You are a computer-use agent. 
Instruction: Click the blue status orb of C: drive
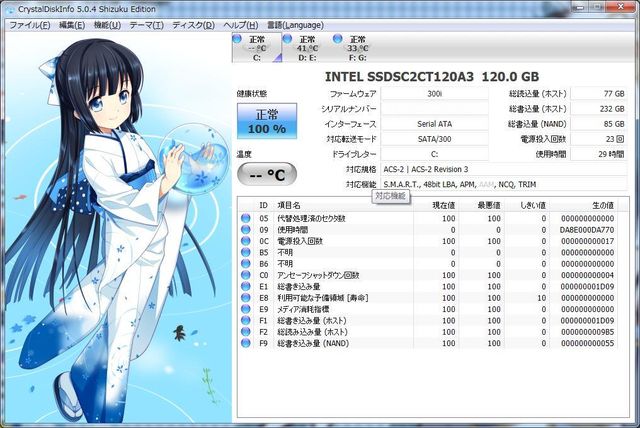(237, 39)
